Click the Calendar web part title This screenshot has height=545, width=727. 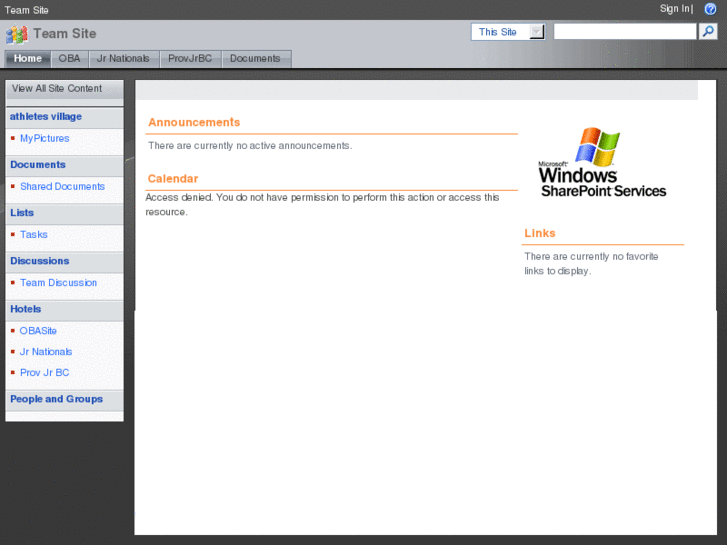coord(173,179)
